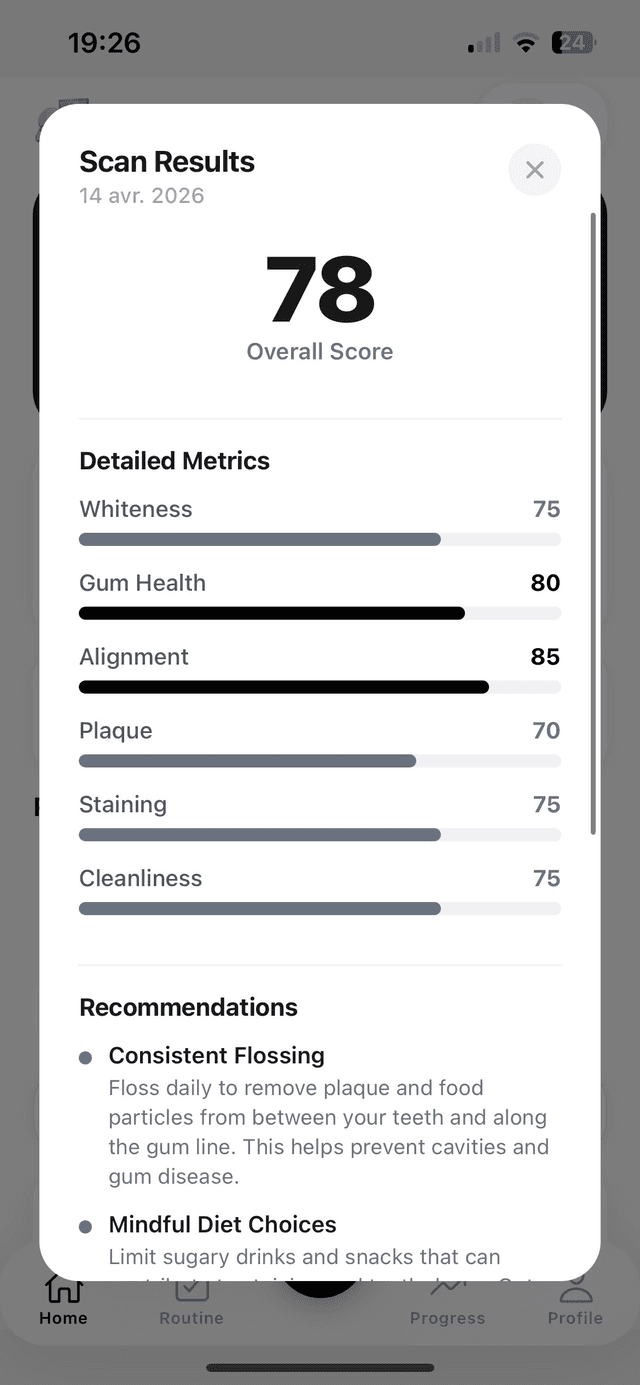Tap the battery indicator in status bar
This screenshot has width=640, height=1385.
(x=573, y=43)
